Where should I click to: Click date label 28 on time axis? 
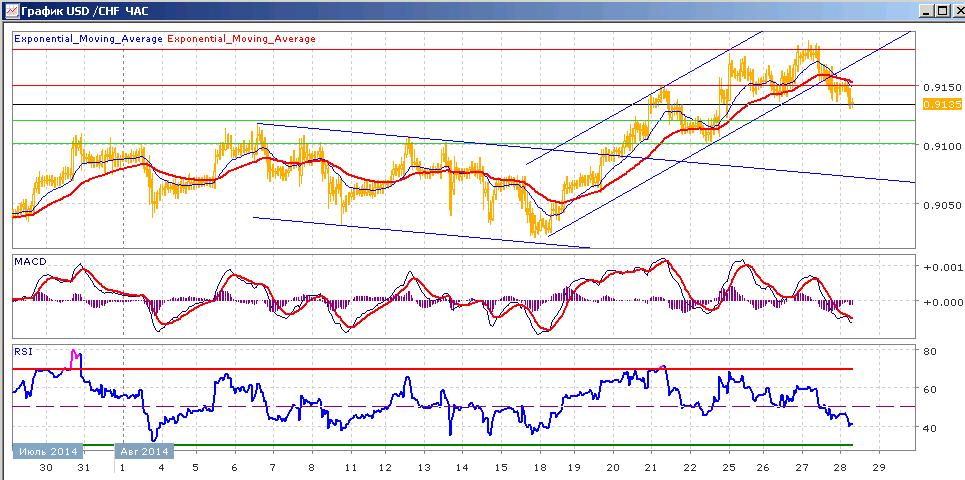(842, 468)
